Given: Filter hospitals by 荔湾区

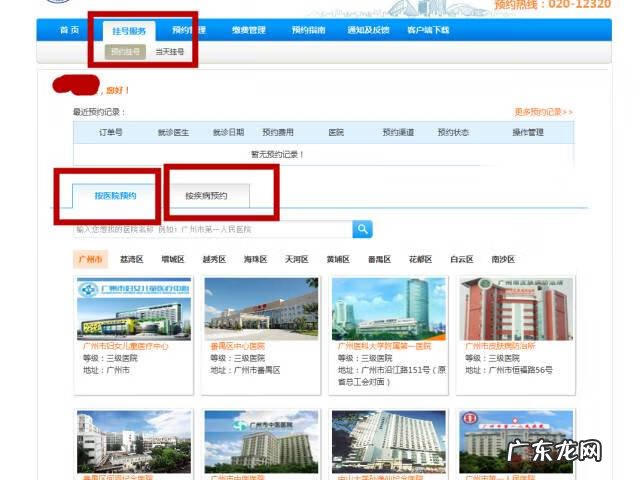Looking at the screenshot, I should click(x=132, y=259).
